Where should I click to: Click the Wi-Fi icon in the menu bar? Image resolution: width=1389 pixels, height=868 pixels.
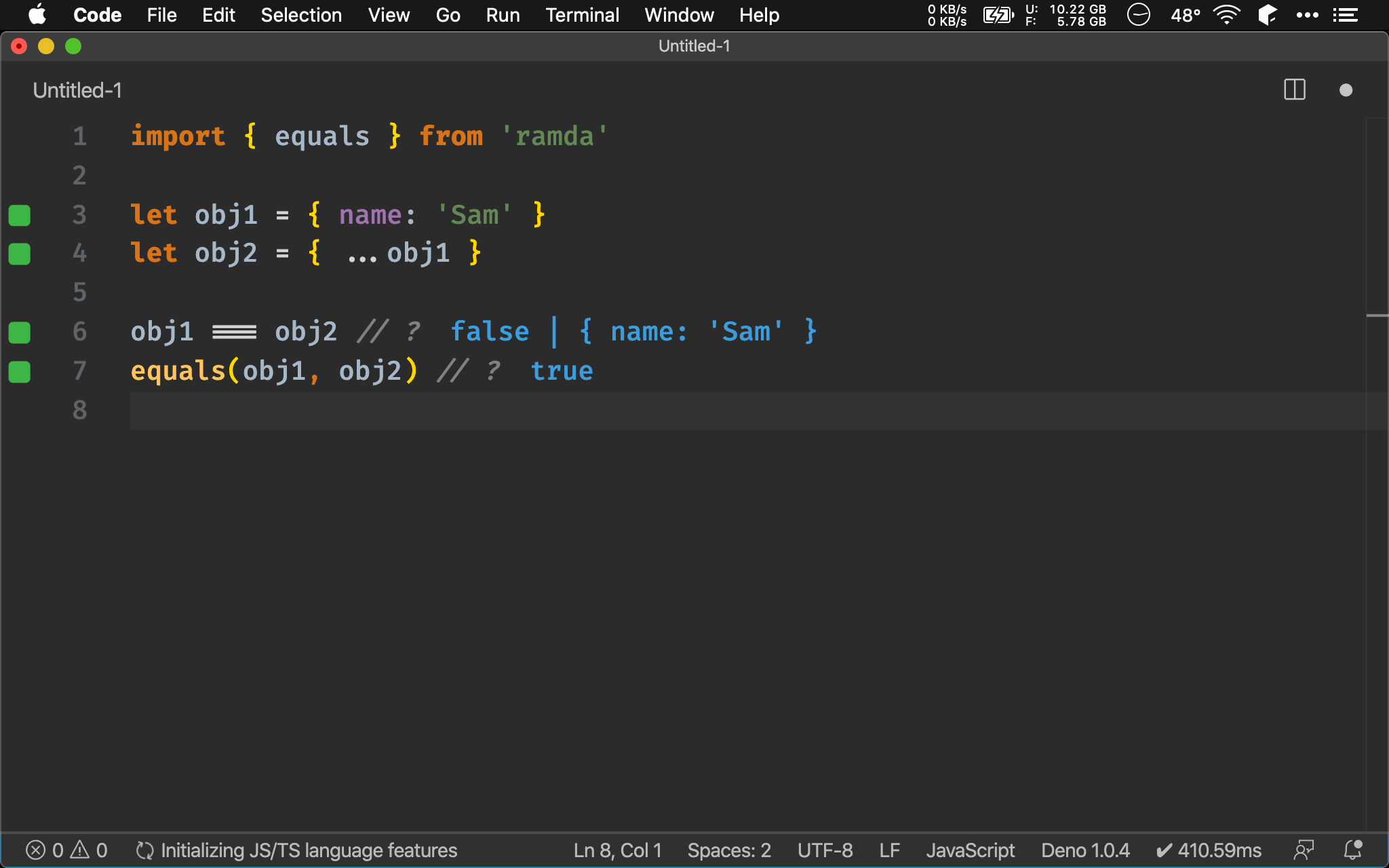tap(1226, 15)
